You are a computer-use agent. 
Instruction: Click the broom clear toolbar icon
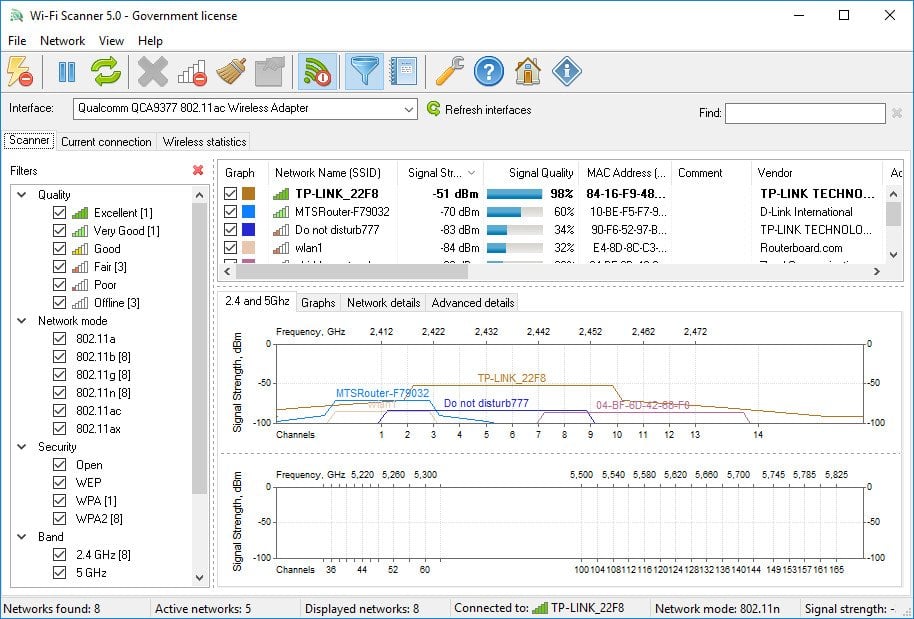pos(231,72)
